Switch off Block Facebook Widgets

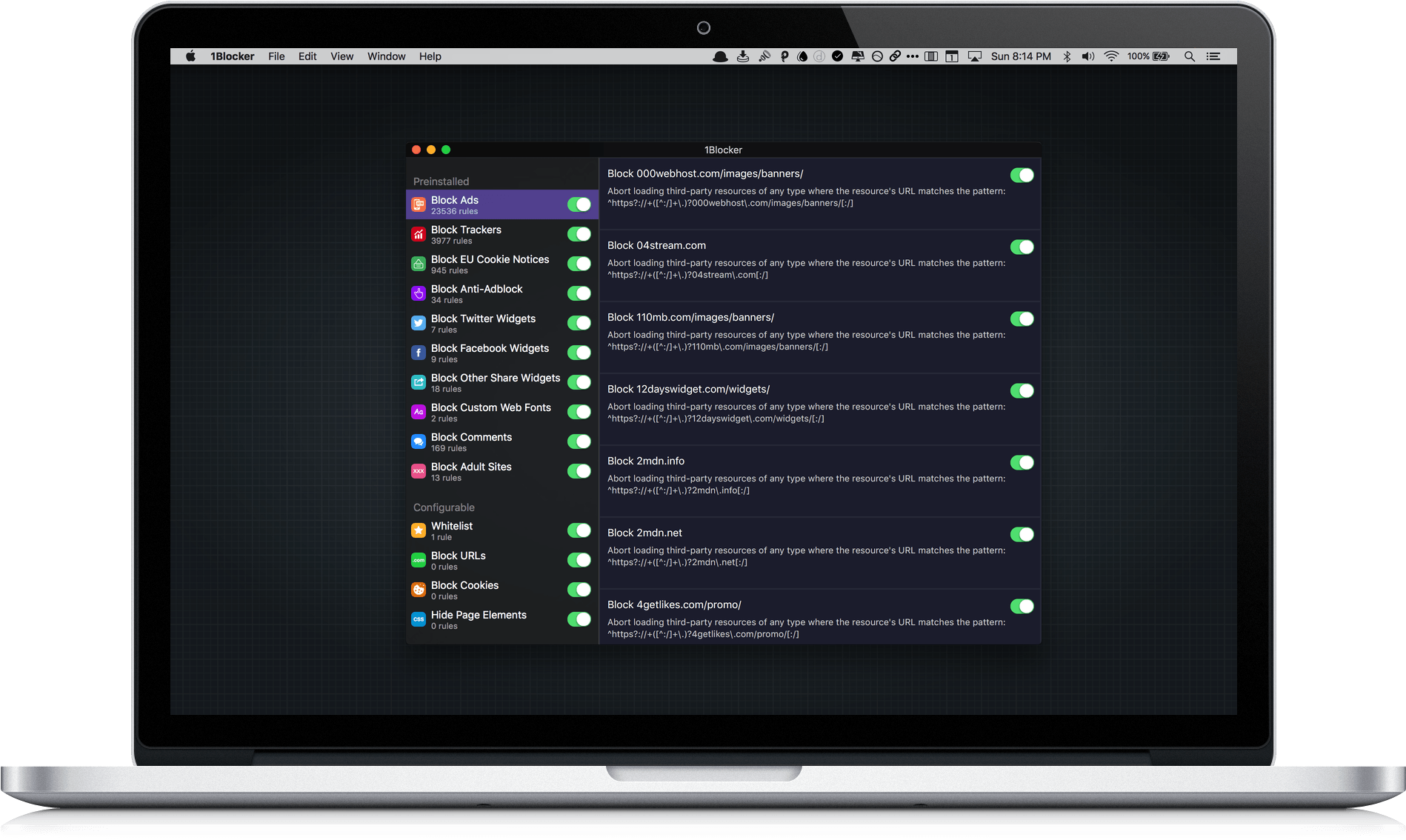coord(579,353)
